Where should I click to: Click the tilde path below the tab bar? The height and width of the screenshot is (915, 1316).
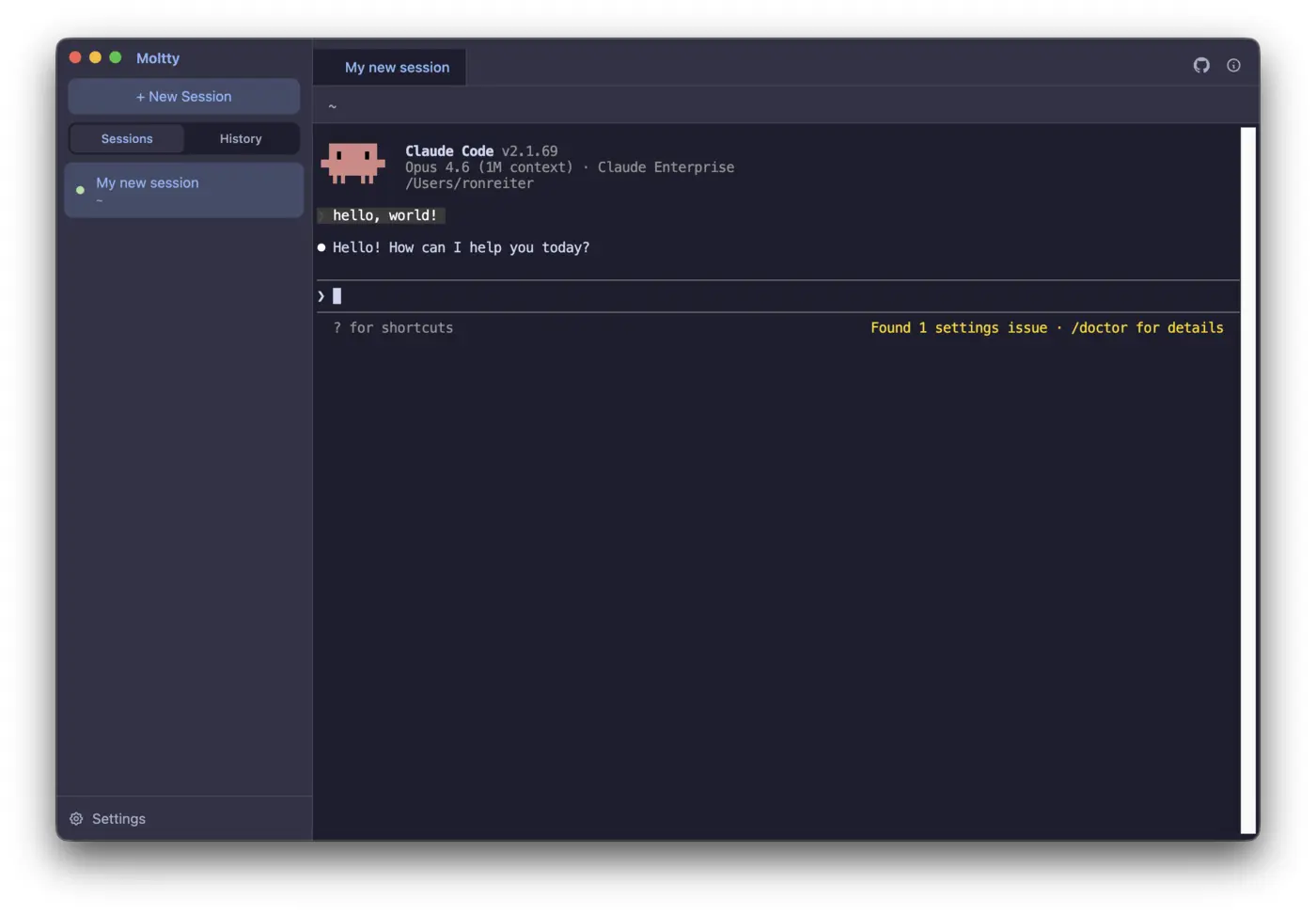pyautogui.click(x=332, y=106)
